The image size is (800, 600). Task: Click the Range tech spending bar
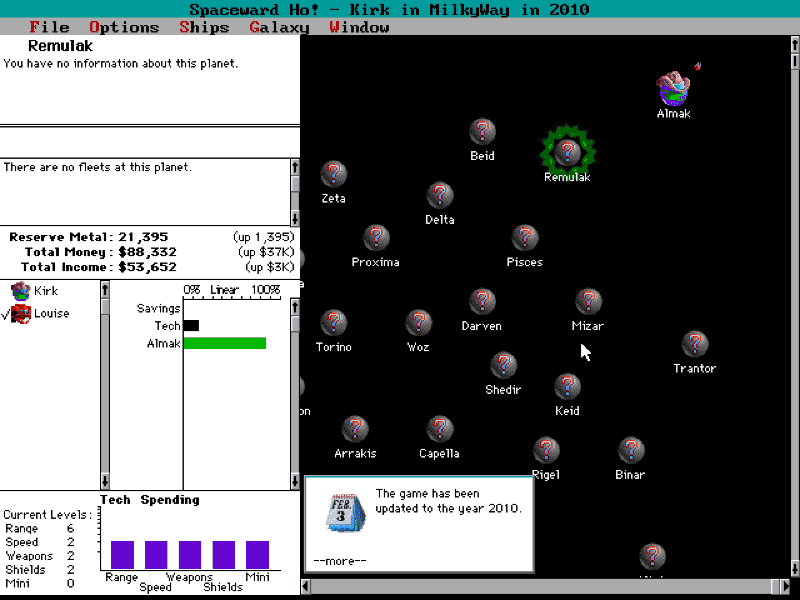[122, 555]
